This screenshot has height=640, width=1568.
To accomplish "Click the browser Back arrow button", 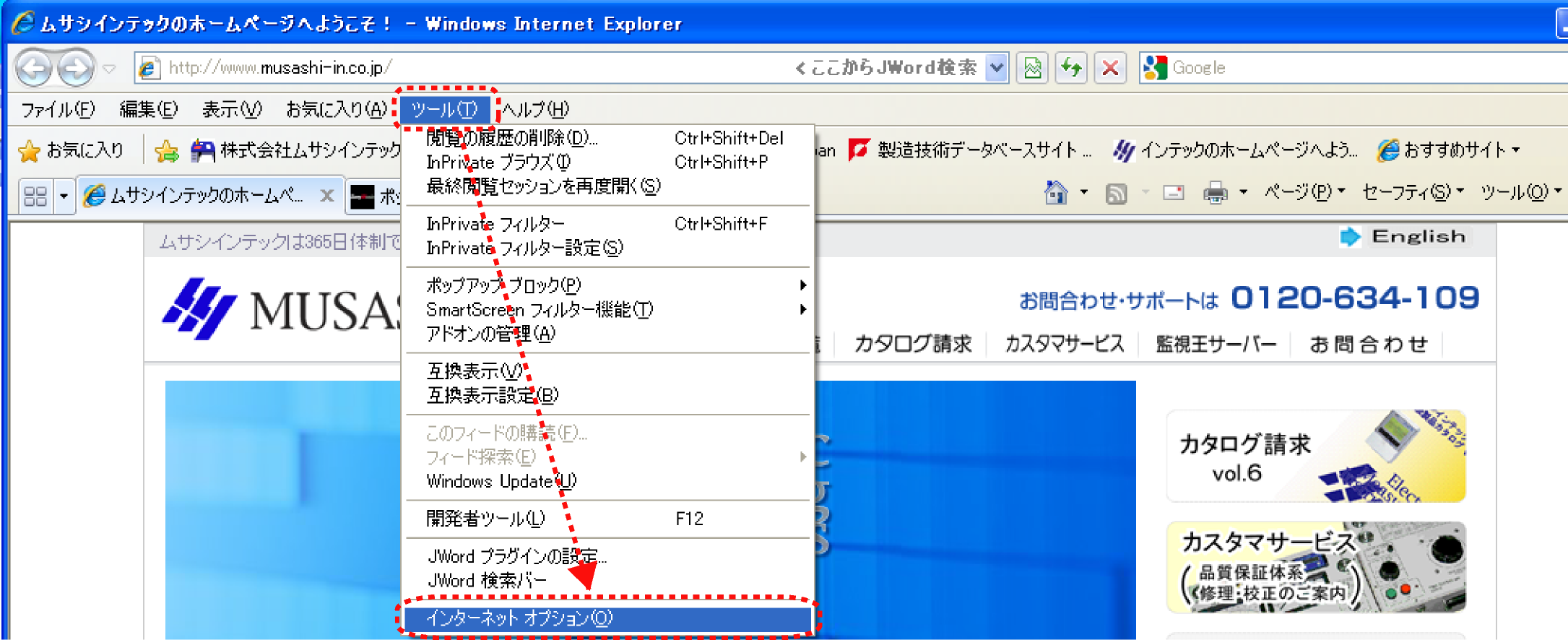I will (33, 68).
